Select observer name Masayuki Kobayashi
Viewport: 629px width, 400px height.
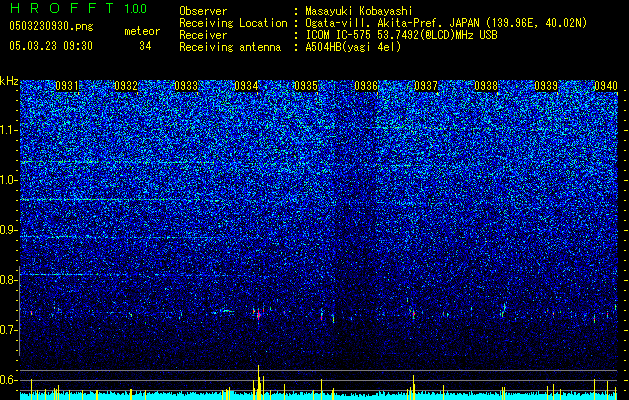[x=359, y=11]
